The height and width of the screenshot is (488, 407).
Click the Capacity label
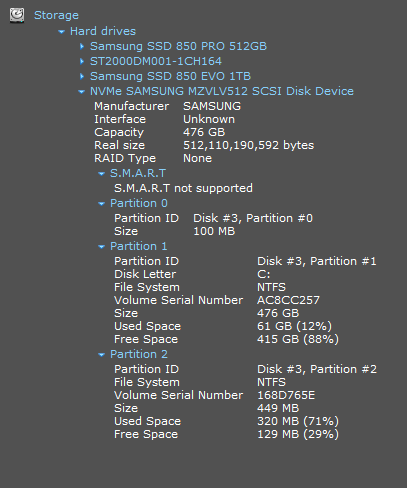[119, 132]
